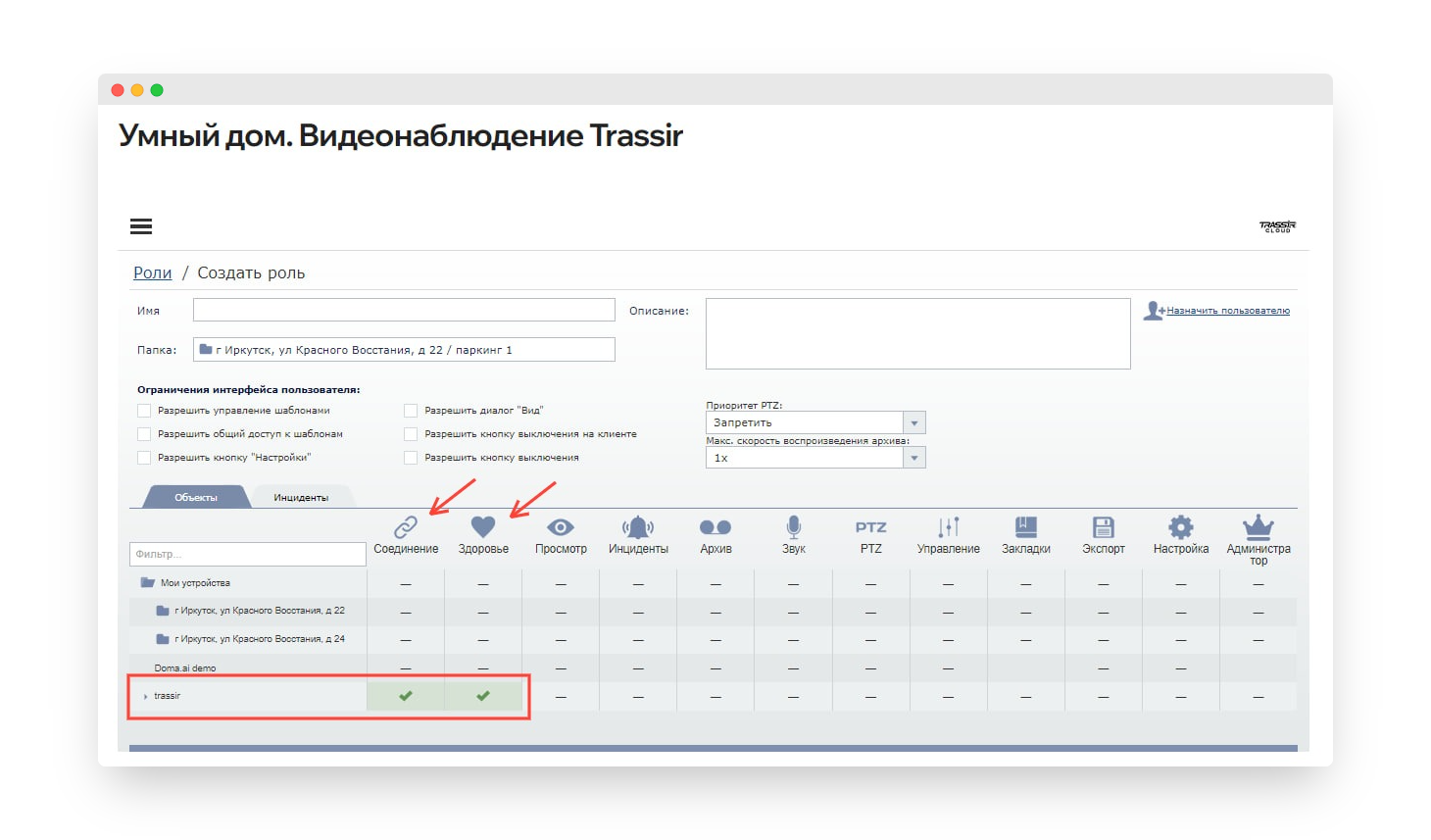Click Архив cell for trassir row

tap(715, 696)
